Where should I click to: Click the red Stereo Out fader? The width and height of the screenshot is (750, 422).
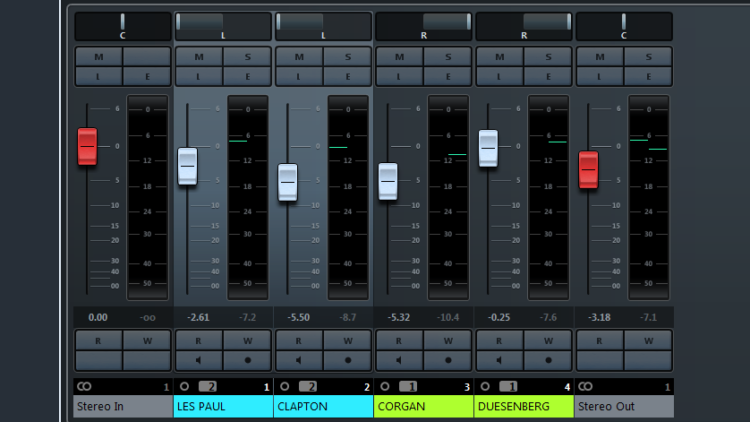click(x=588, y=169)
